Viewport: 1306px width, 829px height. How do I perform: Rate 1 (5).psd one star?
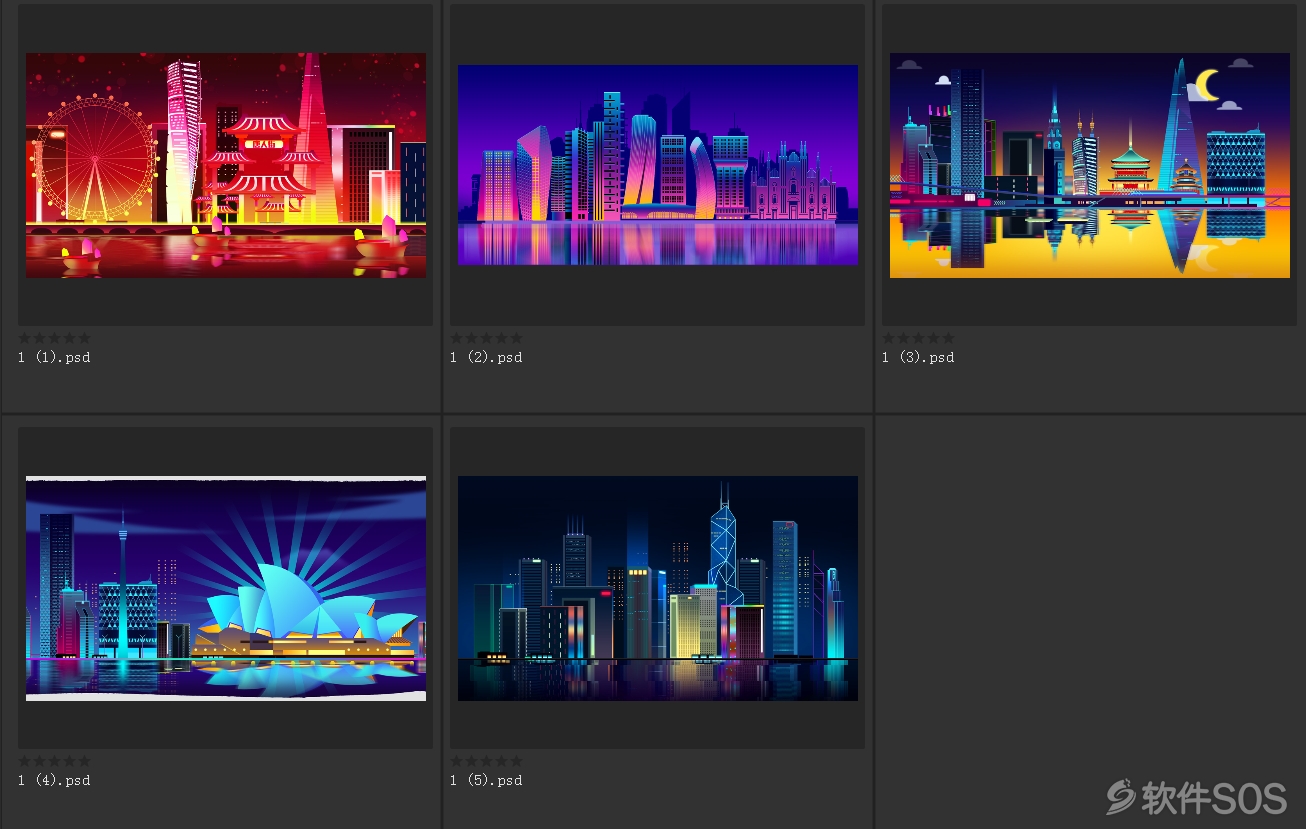tap(457, 761)
